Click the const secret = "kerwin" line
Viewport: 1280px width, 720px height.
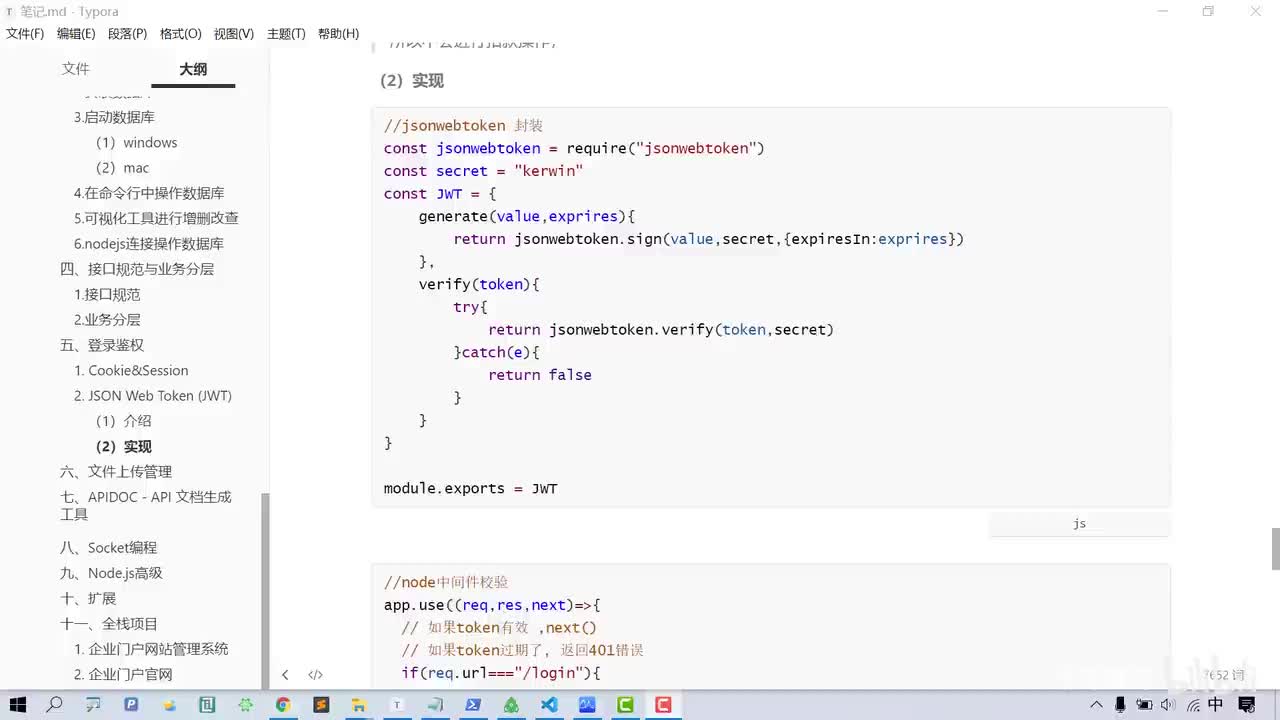(483, 171)
